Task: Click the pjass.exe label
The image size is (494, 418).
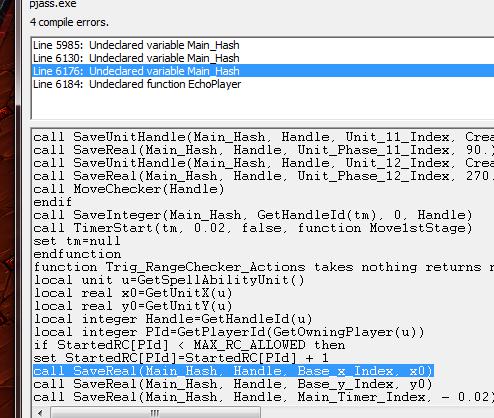Action: tap(53, 4)
